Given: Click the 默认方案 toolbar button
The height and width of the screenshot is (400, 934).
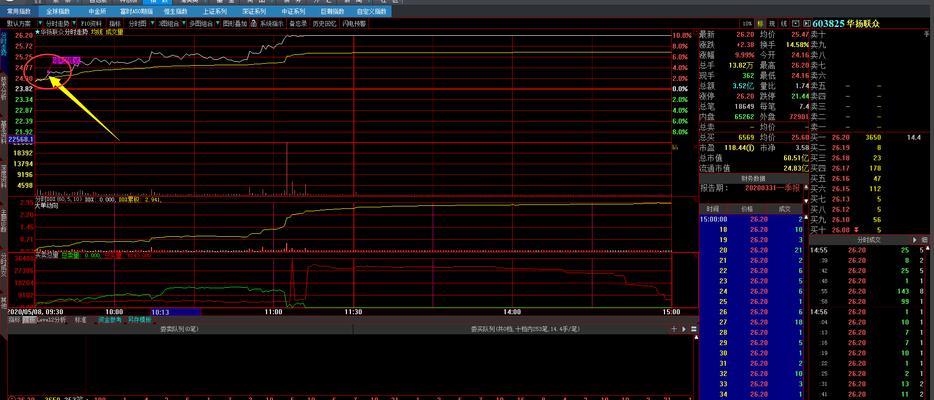Looking at the screenshot, I should pos(18,24).
